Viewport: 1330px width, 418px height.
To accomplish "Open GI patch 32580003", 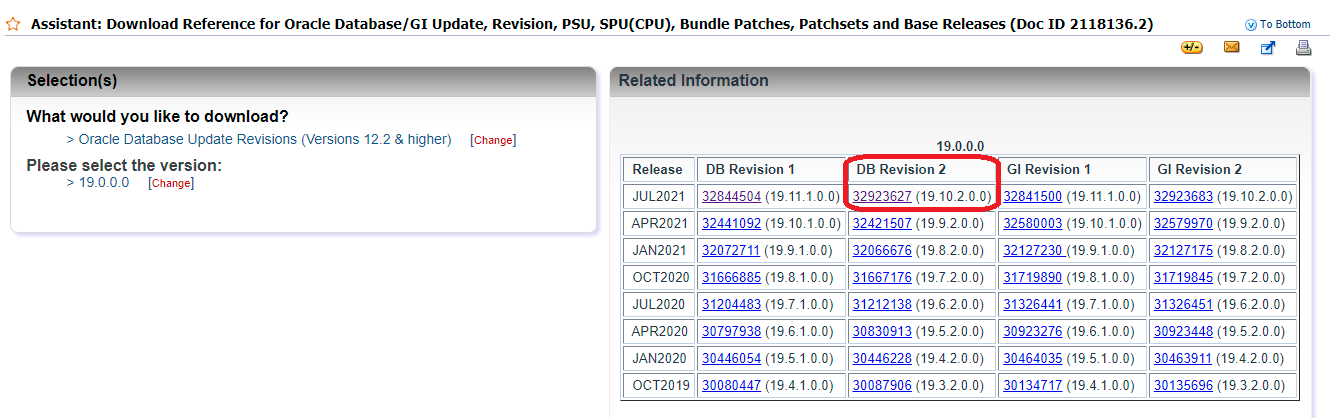I will click(x=1032, y=223).
